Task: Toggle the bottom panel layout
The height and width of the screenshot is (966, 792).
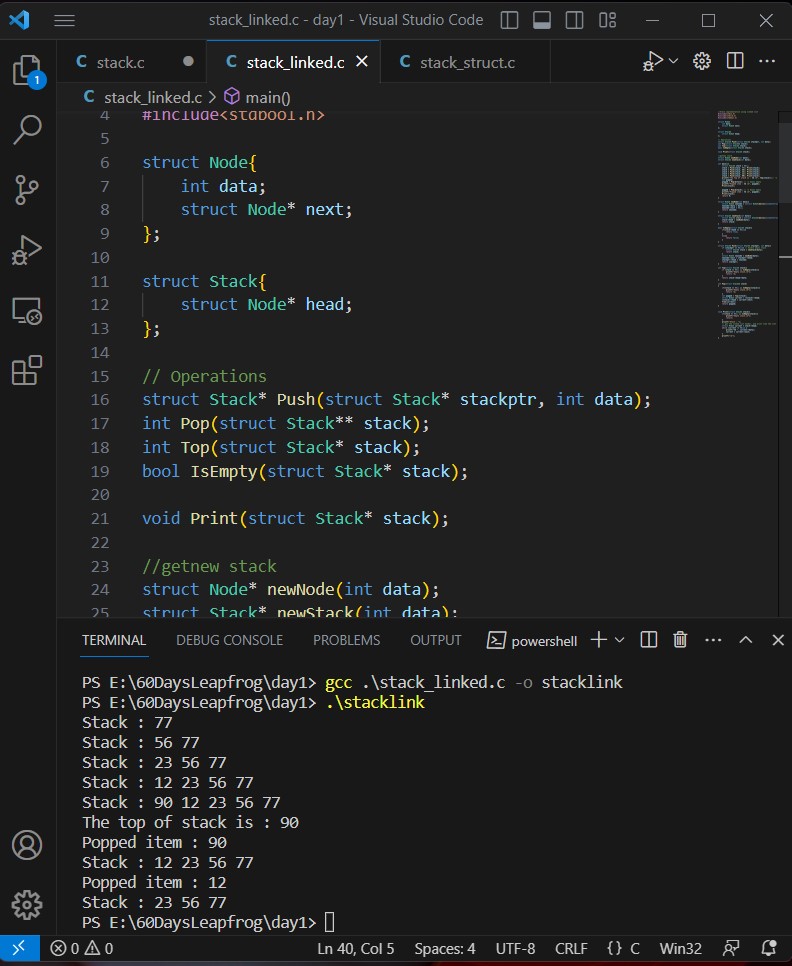Action: point(542,20)
